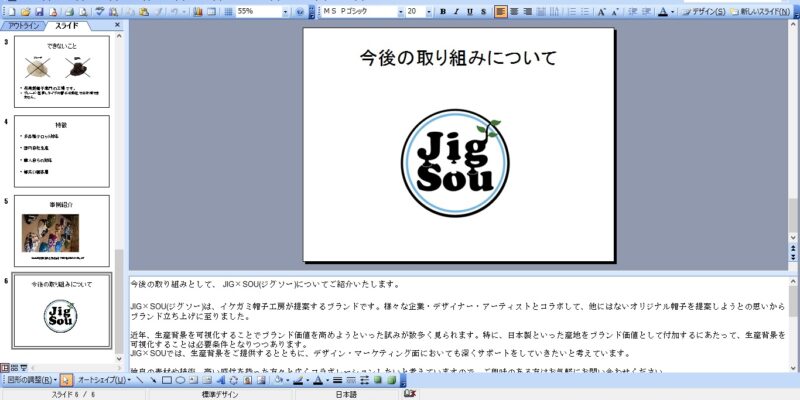The width and height of the screenshot is (800, 400).
Task: Toggle bulleted list formatting
Action: pyautogui.click(x=586, y=12)
